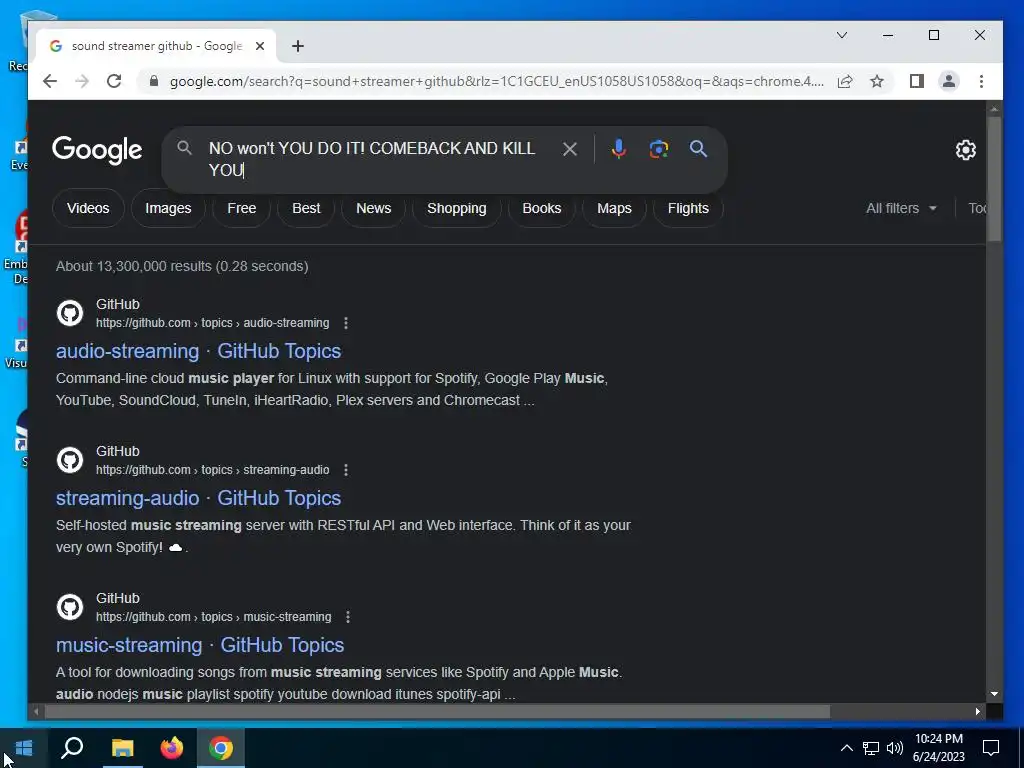Filter results by Images

(168, 208)
